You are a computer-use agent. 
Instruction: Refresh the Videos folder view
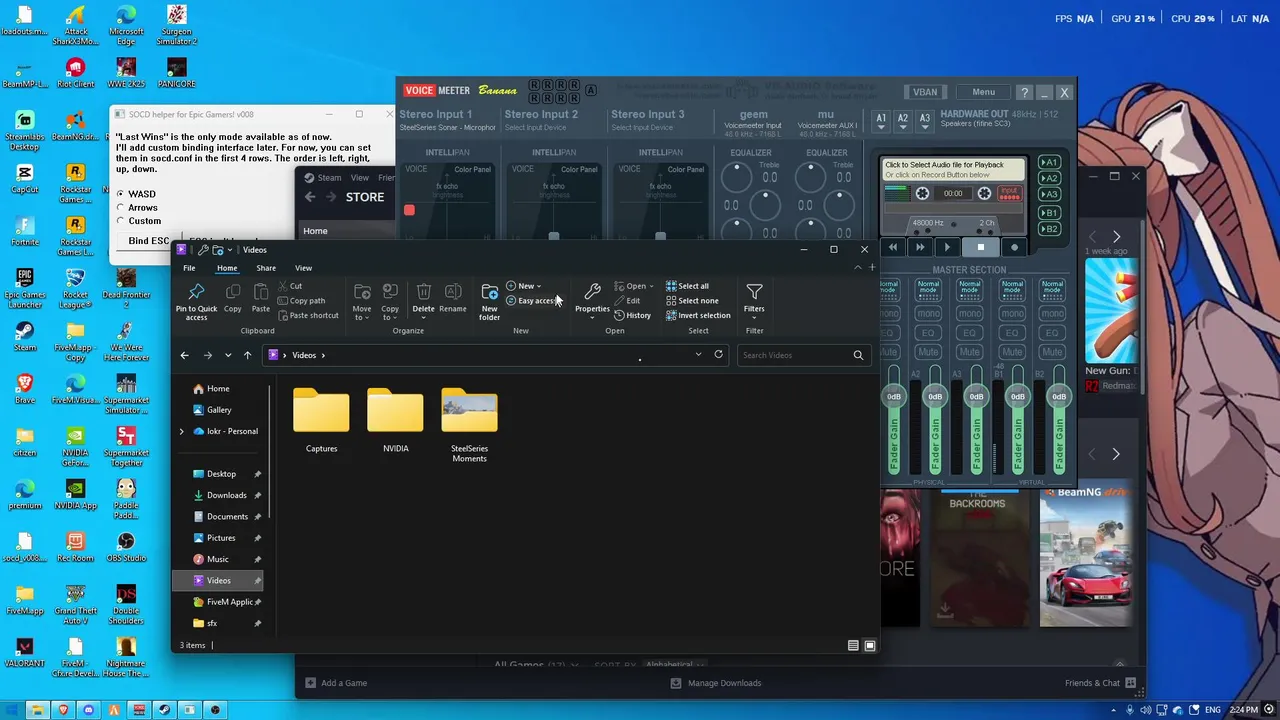pyautogui.click(x=718, y=355)
